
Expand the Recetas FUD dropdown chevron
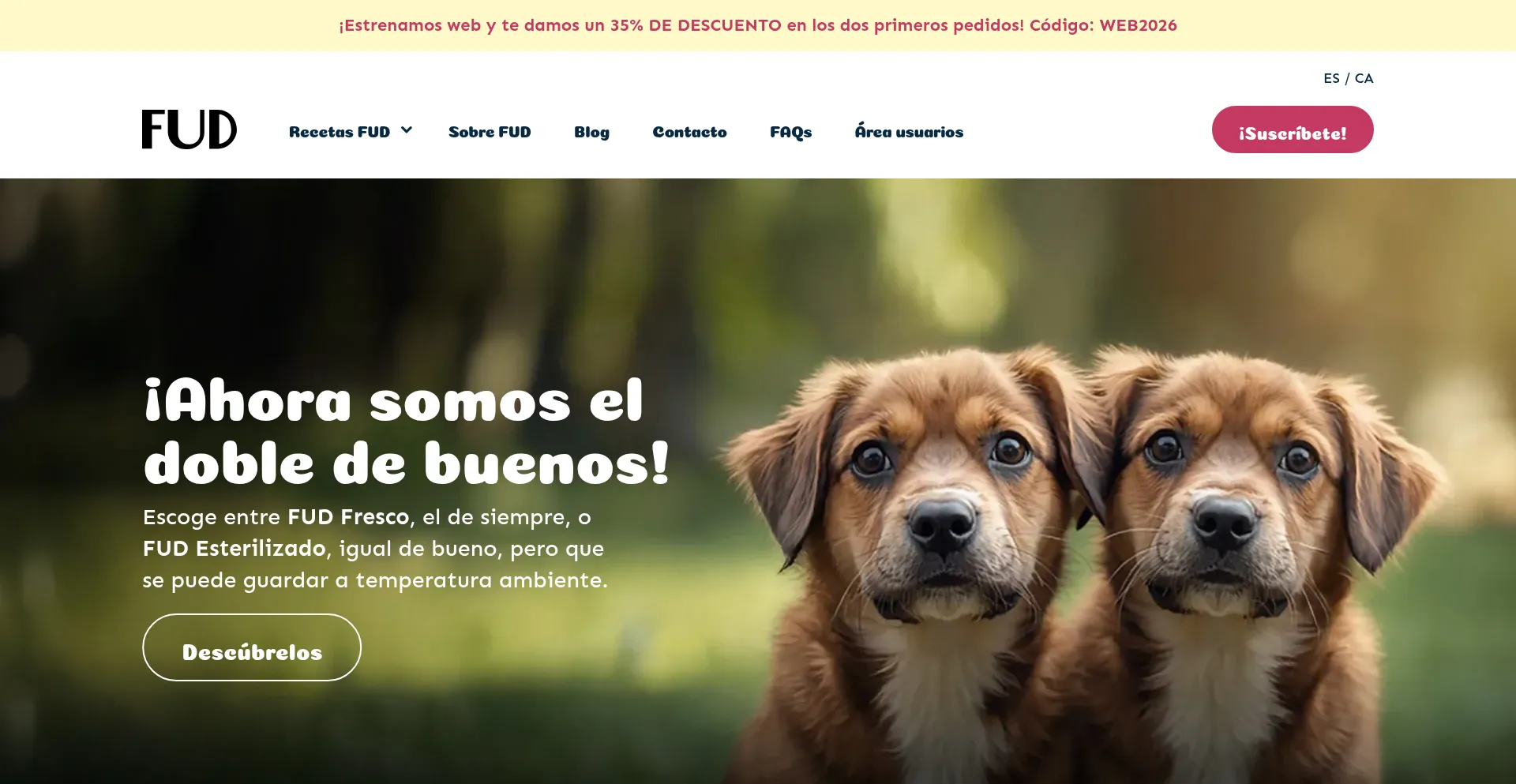[x=407, y=130]
